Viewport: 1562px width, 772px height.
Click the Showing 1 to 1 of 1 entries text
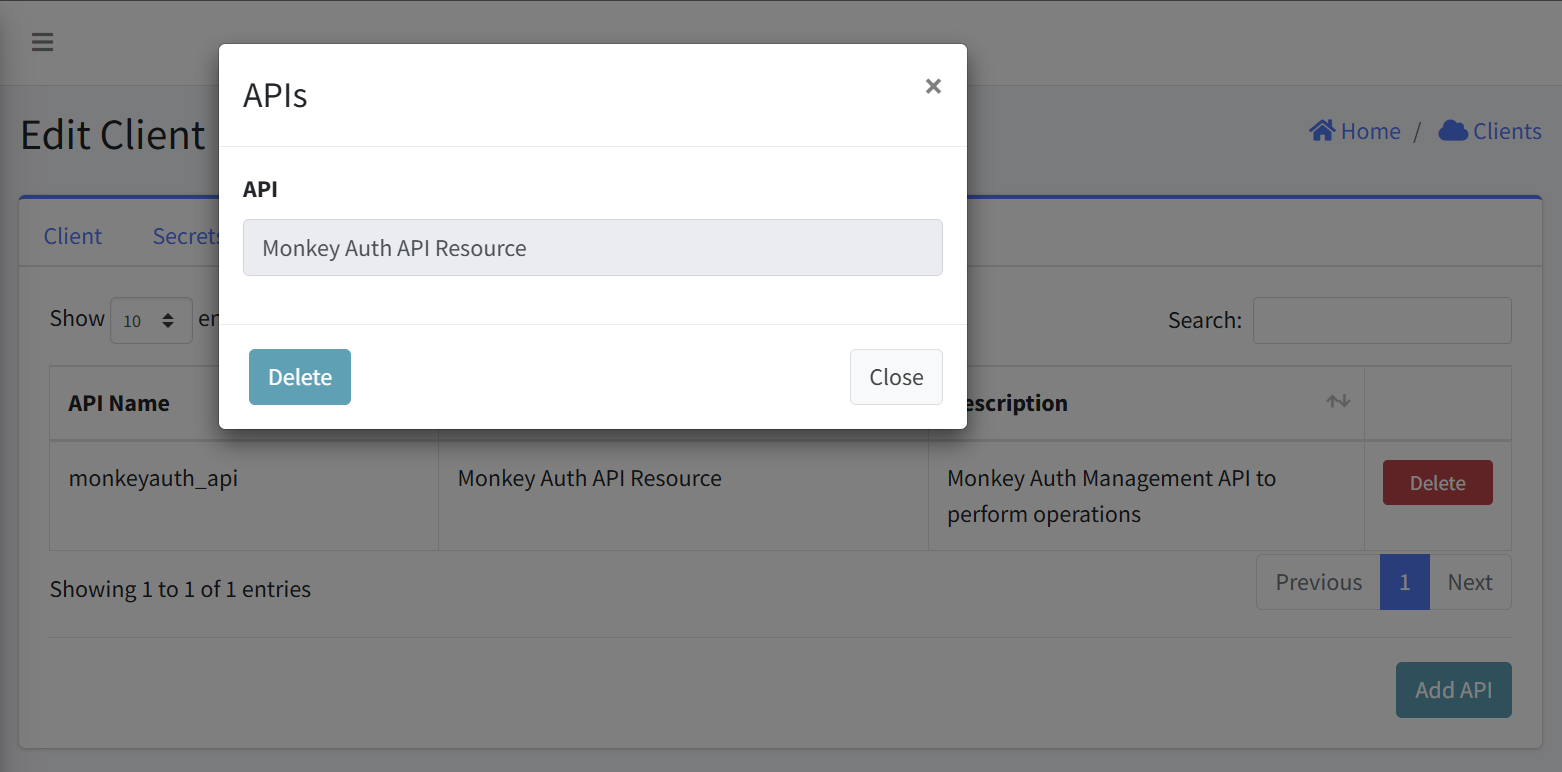180,589
